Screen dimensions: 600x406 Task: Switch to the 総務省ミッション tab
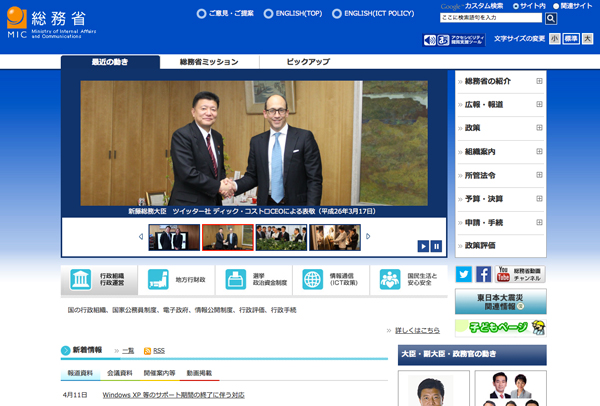(209, 62)
